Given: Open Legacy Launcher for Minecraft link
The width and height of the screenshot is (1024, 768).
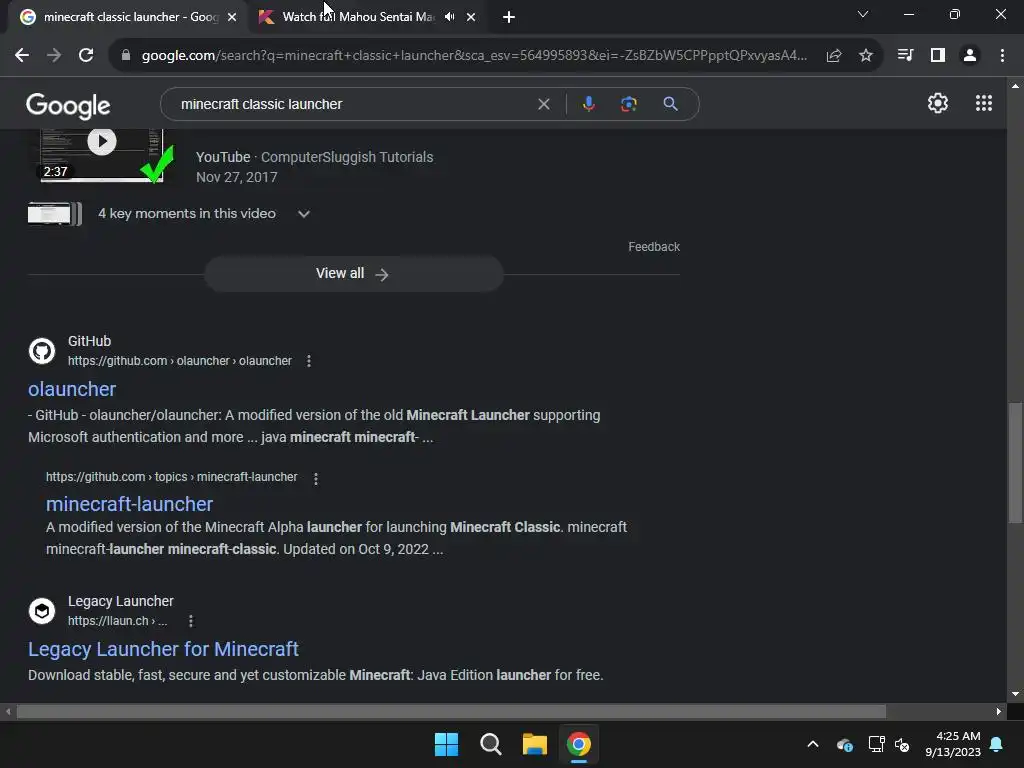Looking at the screenshot, I should pos(163,649).
